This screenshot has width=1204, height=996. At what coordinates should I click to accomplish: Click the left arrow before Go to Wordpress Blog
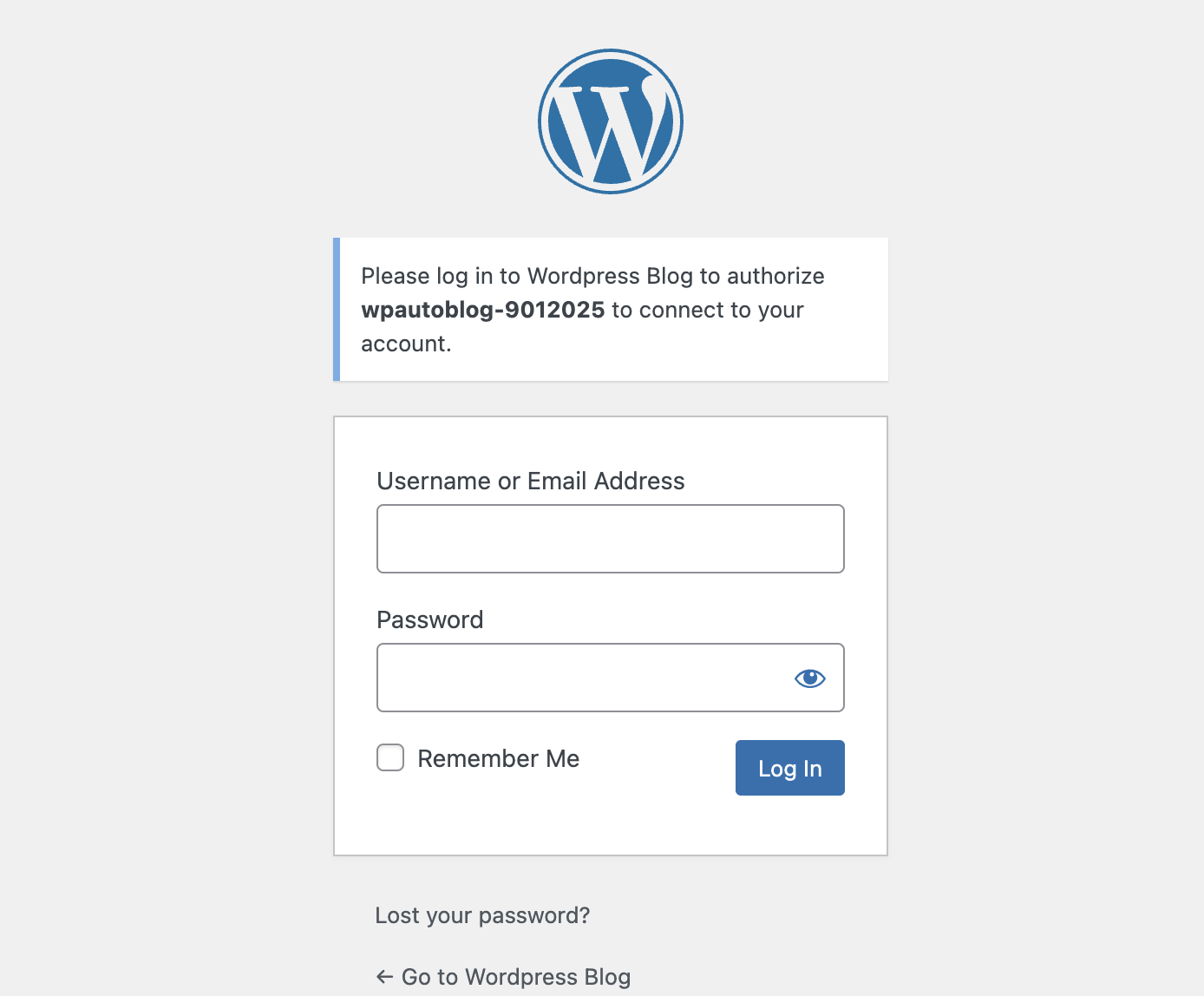pos(384,977)
